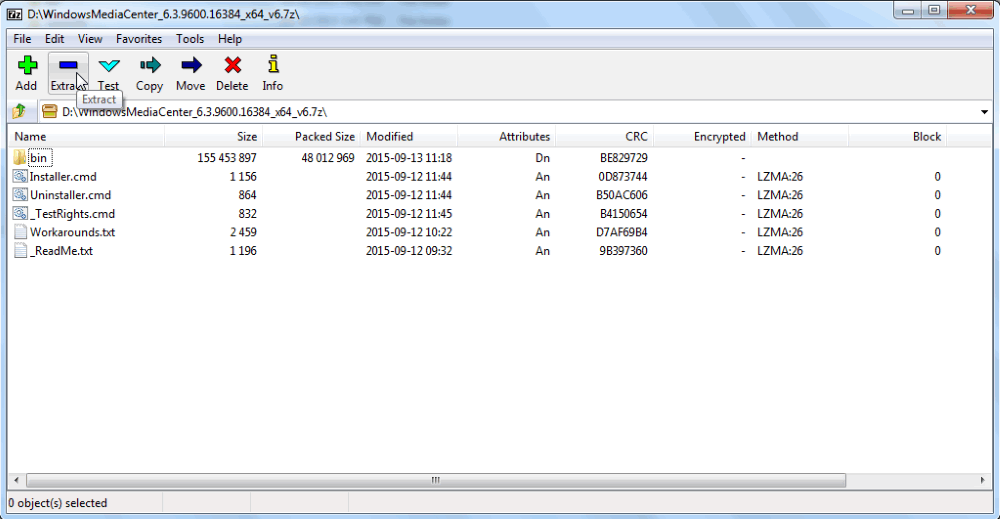Click the horizontal scrollbar thumb
The height and width of the screenshot is (519, 1000).
point(436,480)
